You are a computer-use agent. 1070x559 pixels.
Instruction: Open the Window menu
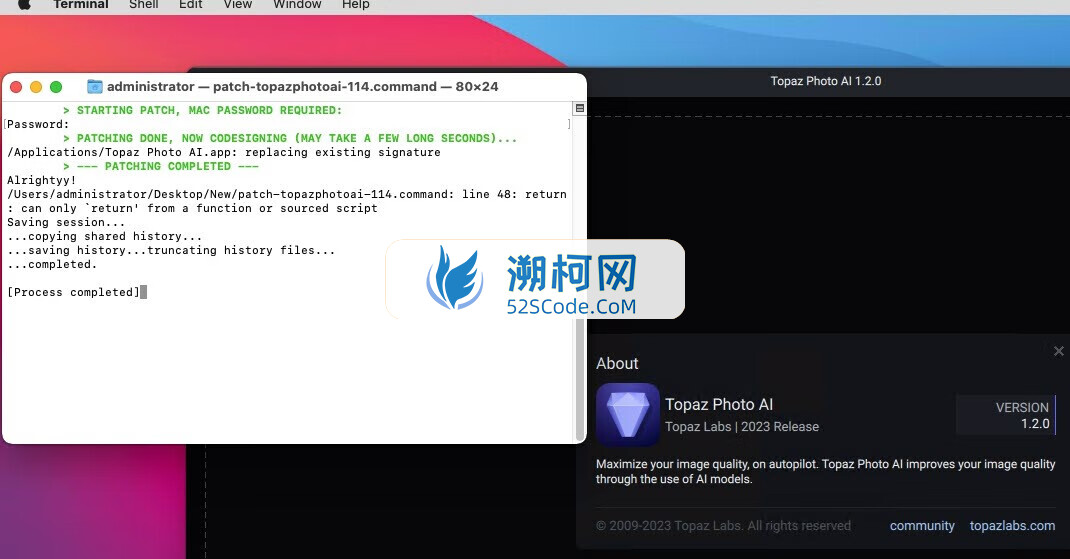[x=297, y=4]
